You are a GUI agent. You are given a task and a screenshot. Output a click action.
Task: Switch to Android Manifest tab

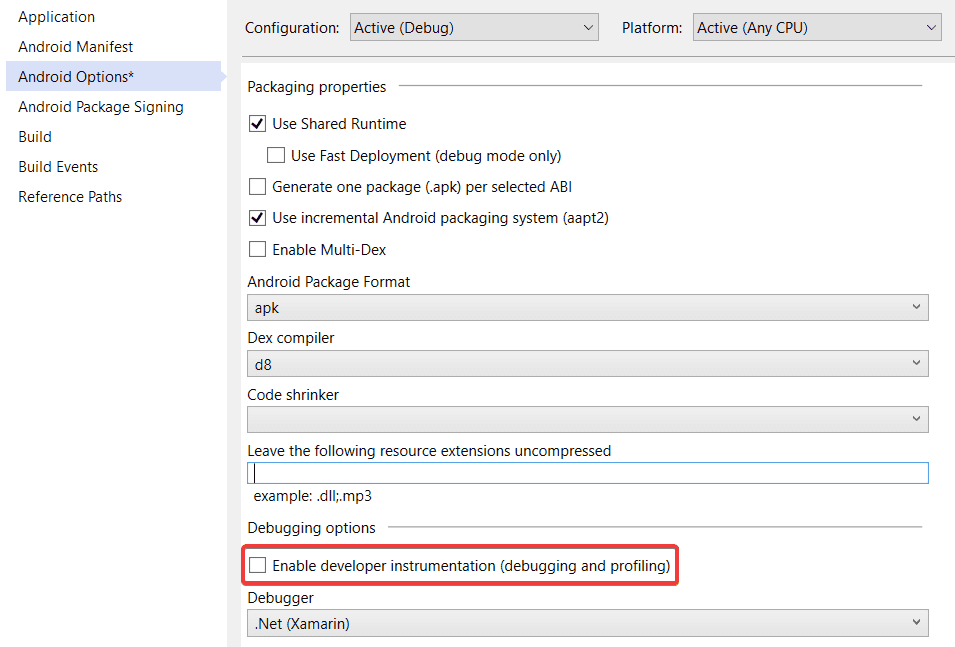click(75, 47)
